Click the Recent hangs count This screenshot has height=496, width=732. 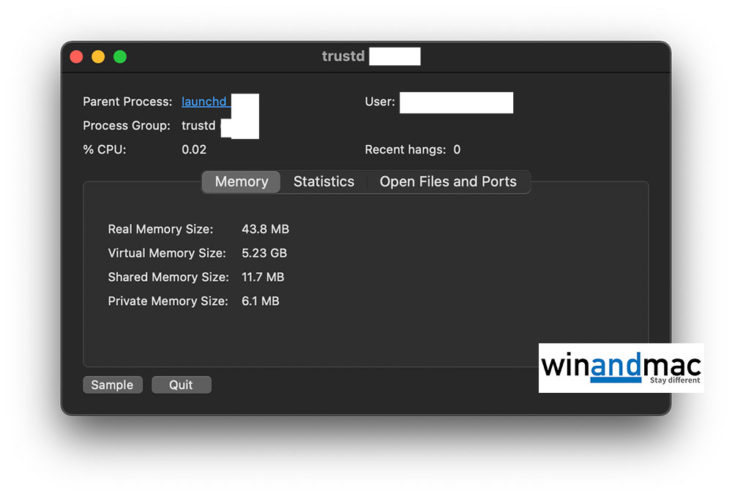(457, 150)
